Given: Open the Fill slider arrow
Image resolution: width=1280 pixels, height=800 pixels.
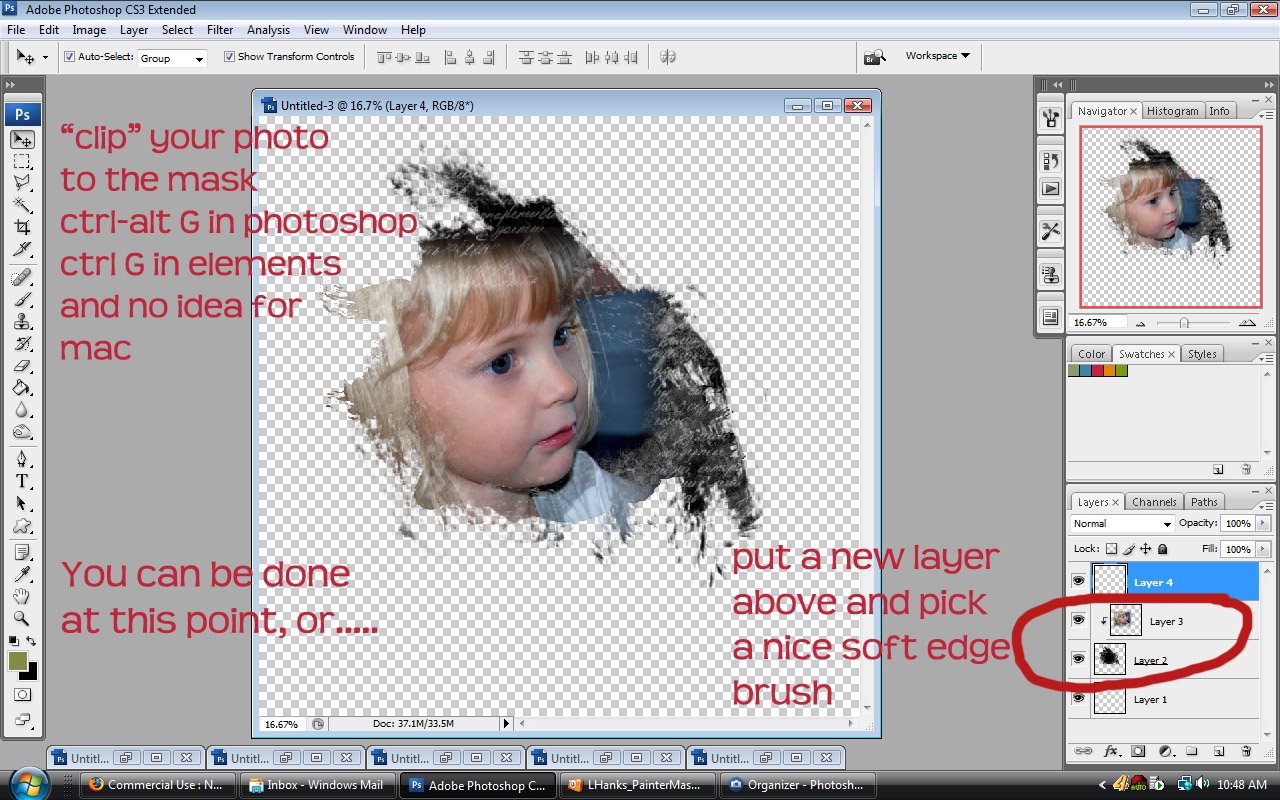Looking at the screenshot, I should coord(1262,549).
